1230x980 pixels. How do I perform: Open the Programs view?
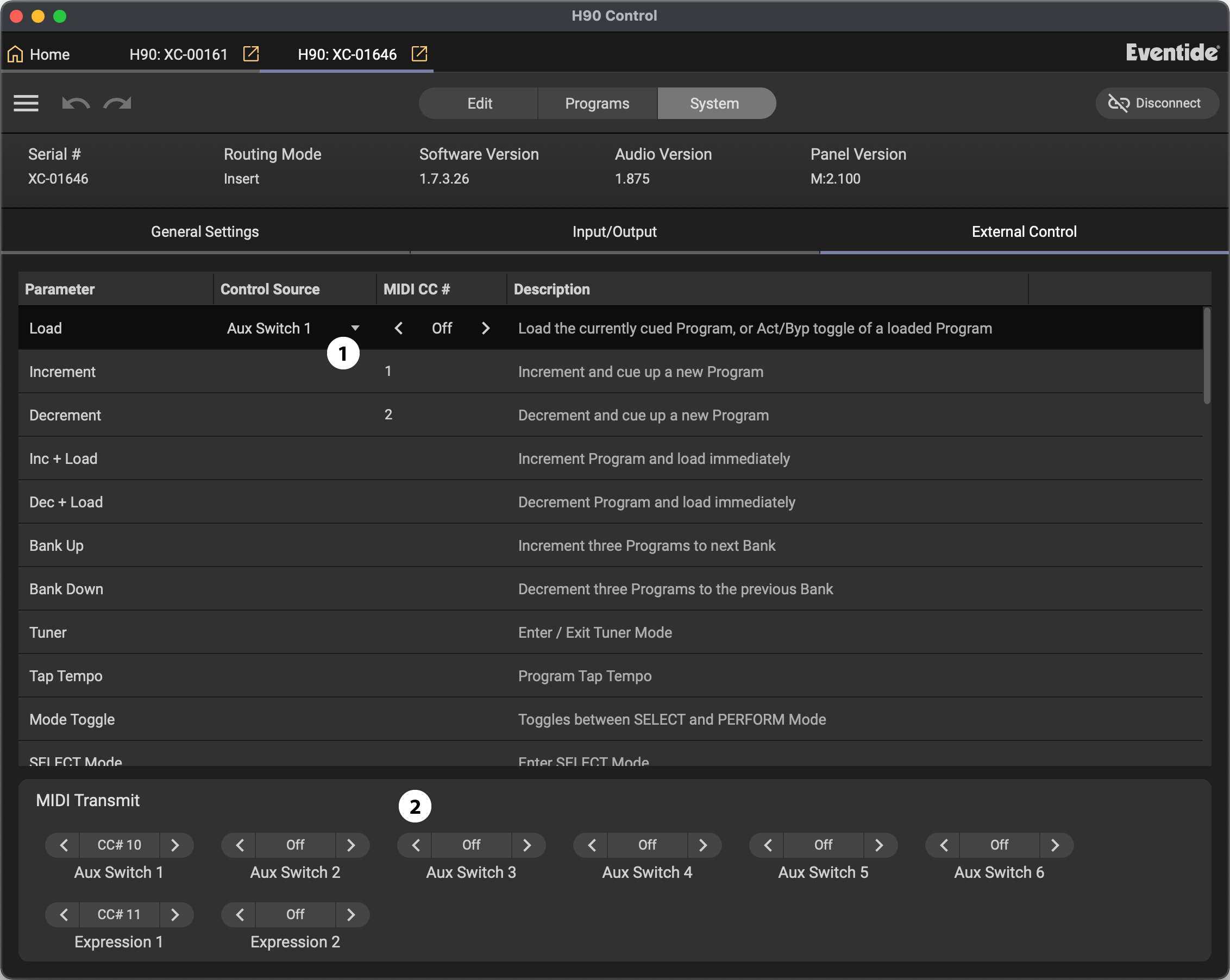[597, 103]
